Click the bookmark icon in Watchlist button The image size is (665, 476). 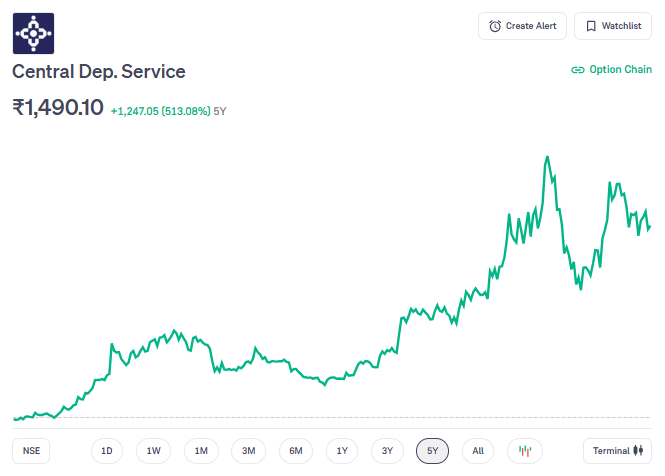[591, 26]
